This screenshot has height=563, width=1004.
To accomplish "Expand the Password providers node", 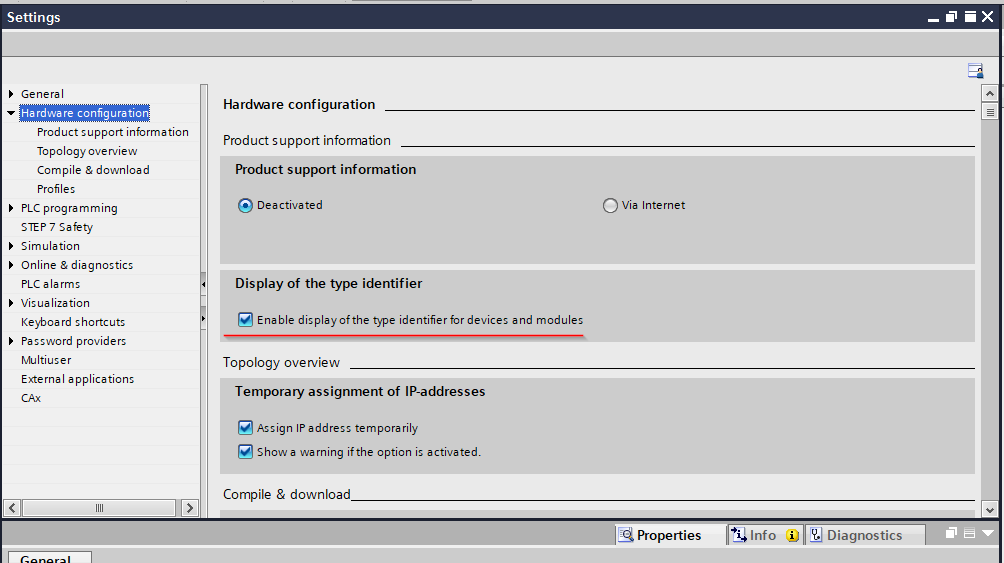I will [x=11, y=341].
